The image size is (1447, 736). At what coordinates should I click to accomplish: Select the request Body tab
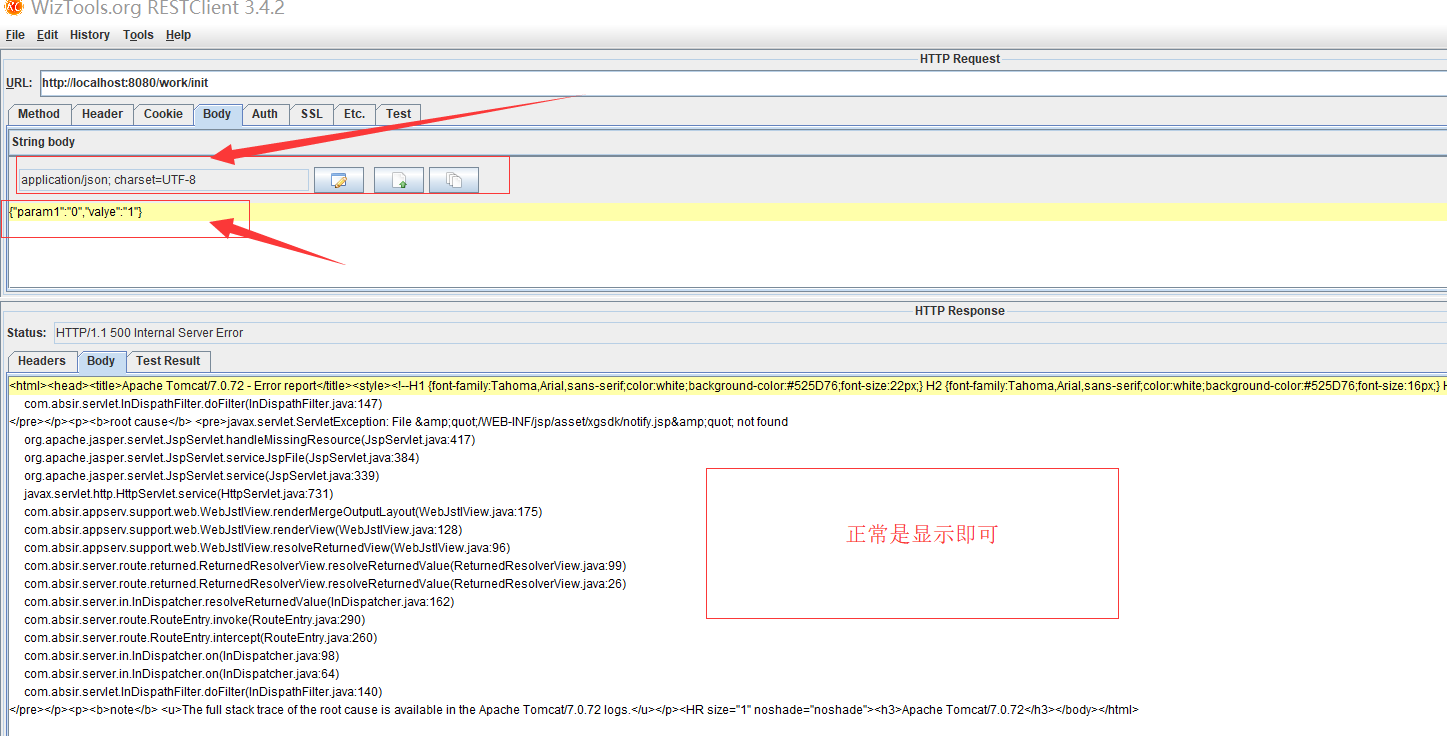point(217,114)
